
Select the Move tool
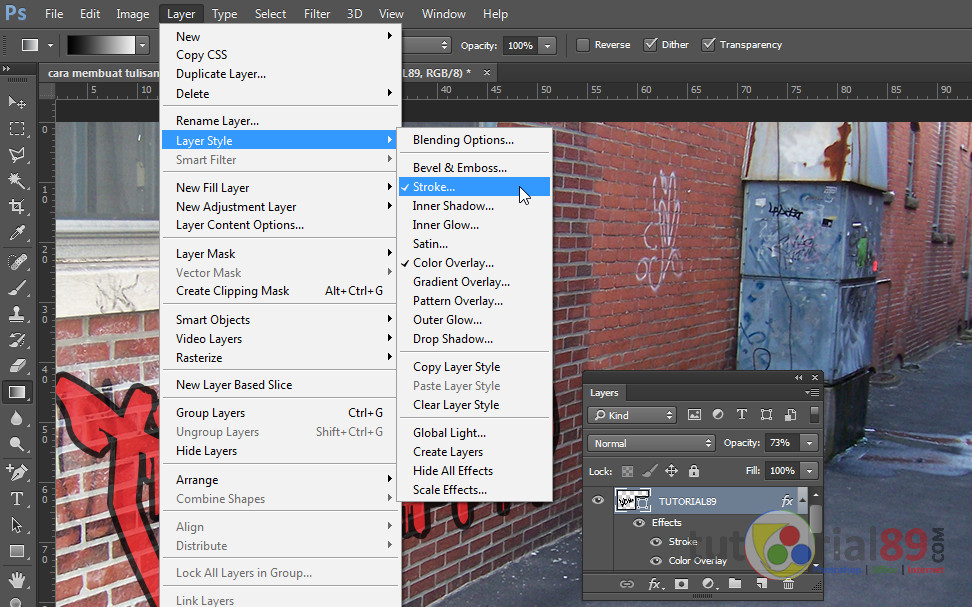17,102
